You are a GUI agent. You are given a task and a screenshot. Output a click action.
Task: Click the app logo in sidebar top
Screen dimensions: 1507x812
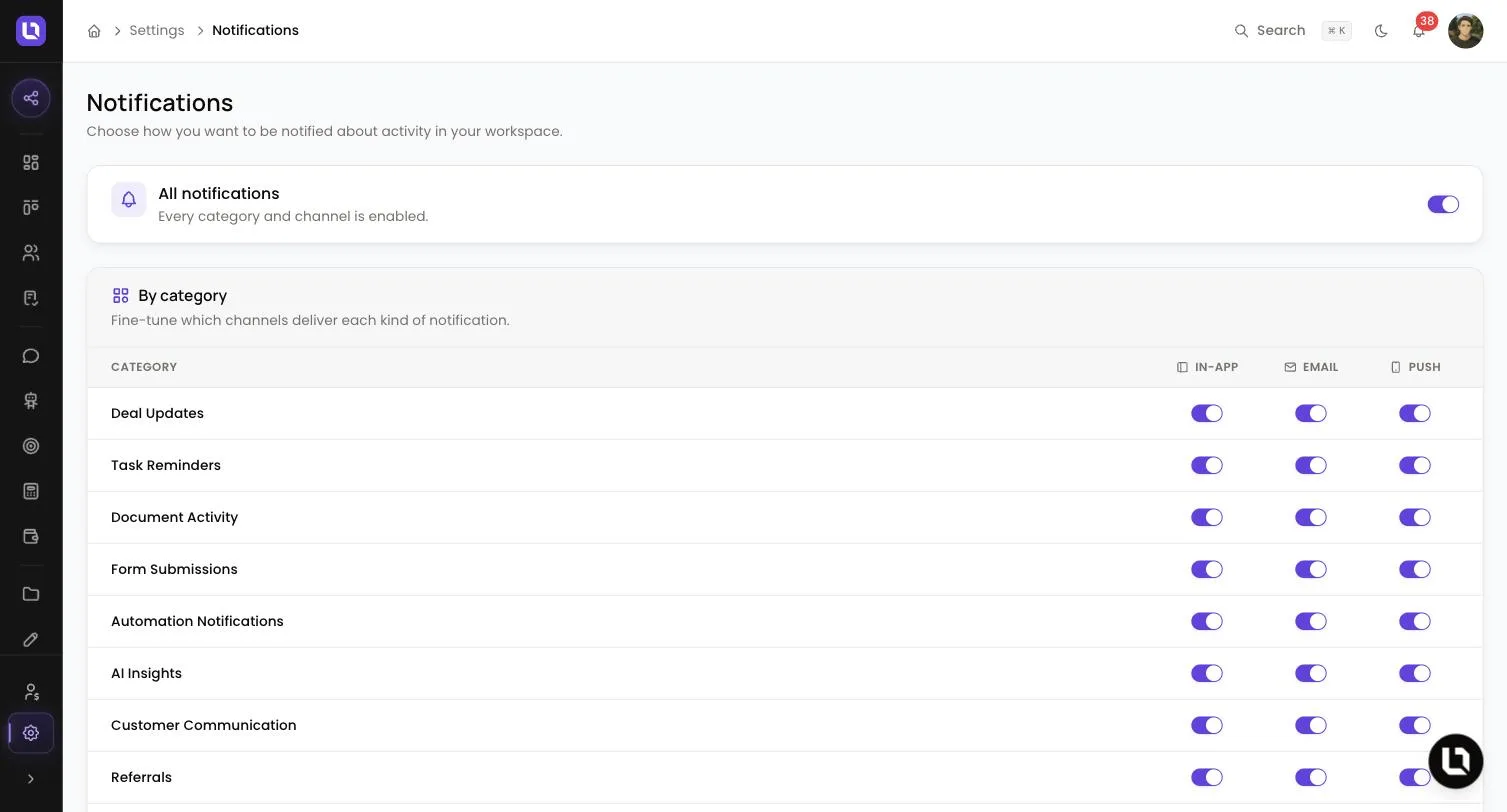pyautogui.click(x=31, y=31)
